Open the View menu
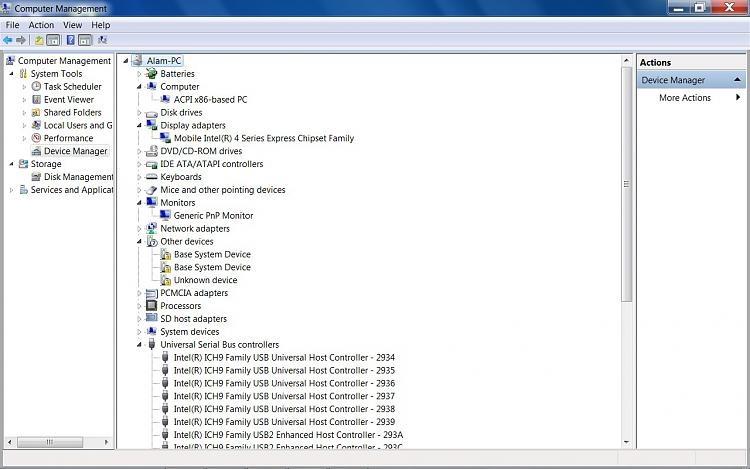This screenshot has height=469, width=750. 72,25
